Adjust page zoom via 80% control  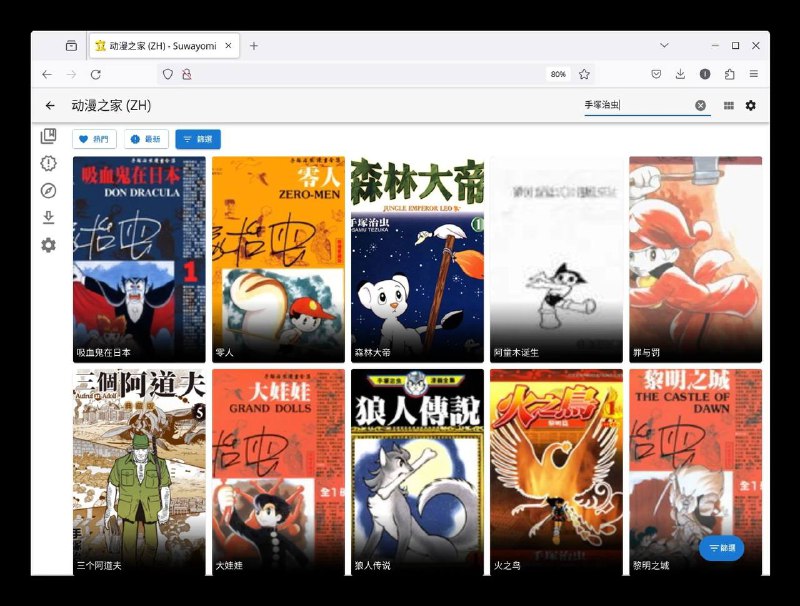pos(558,74)
